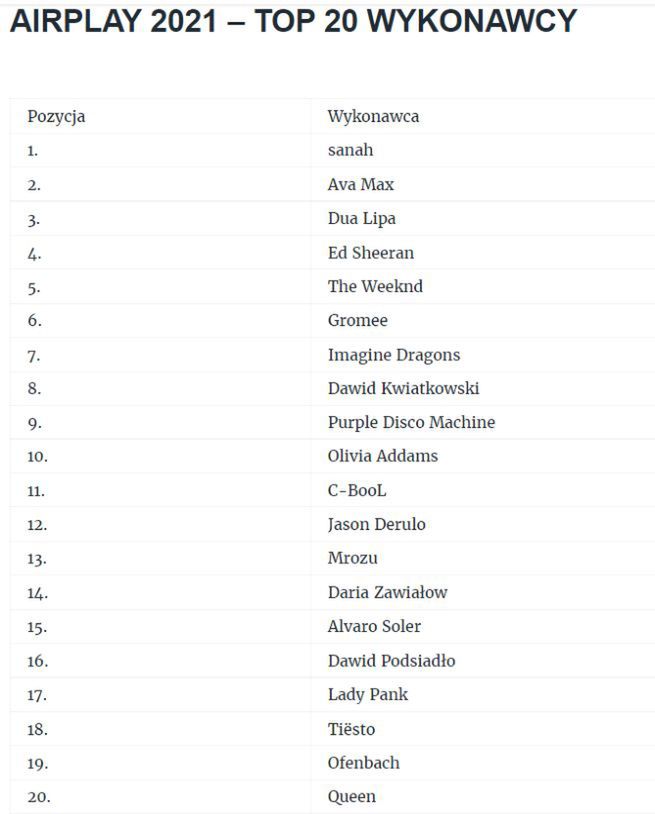Click the Ed Sheeran entry
The width and height of the screenshot is (655, 814).
point(370,252)
